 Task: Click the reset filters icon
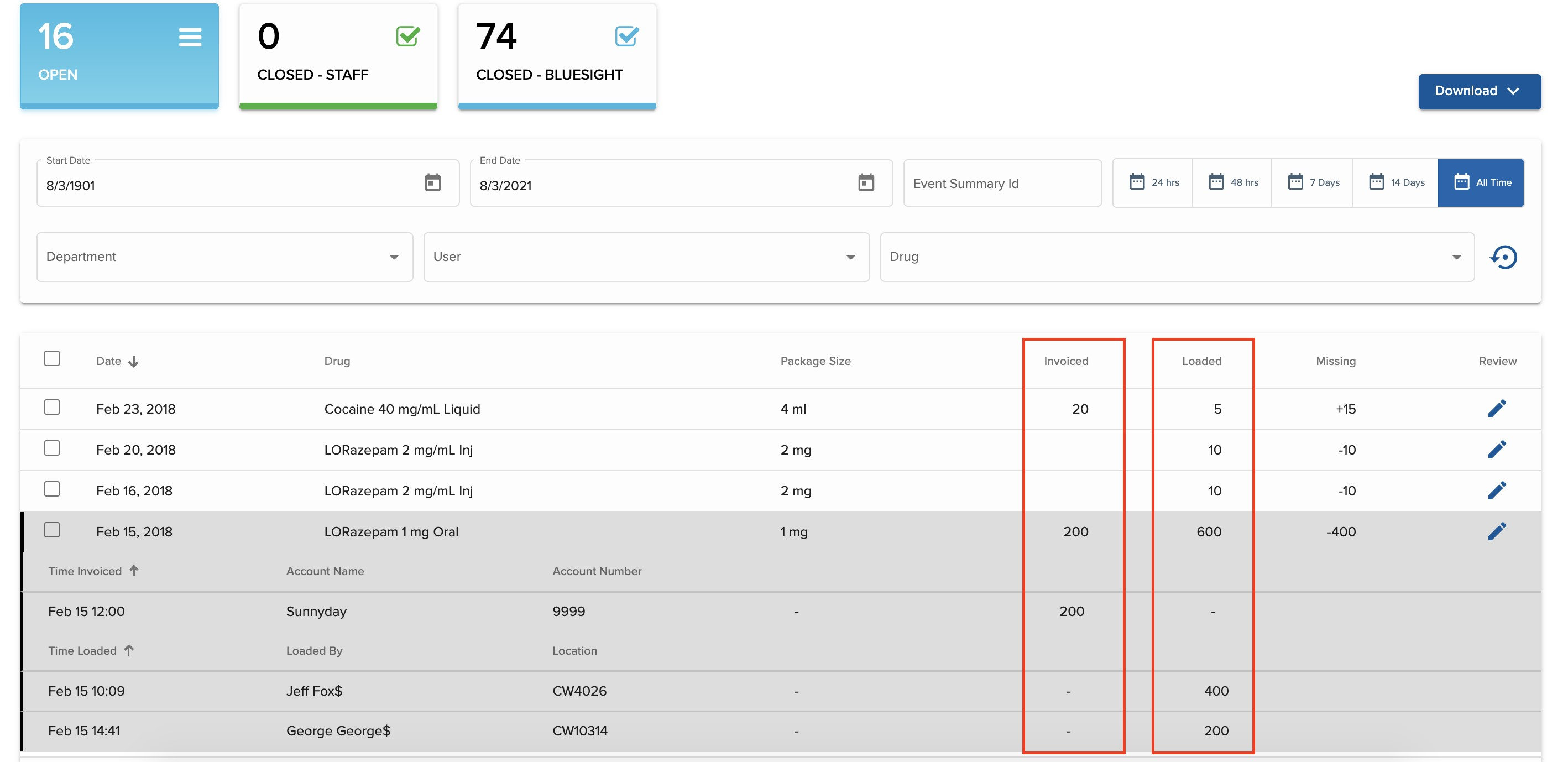click(1503, 257)
